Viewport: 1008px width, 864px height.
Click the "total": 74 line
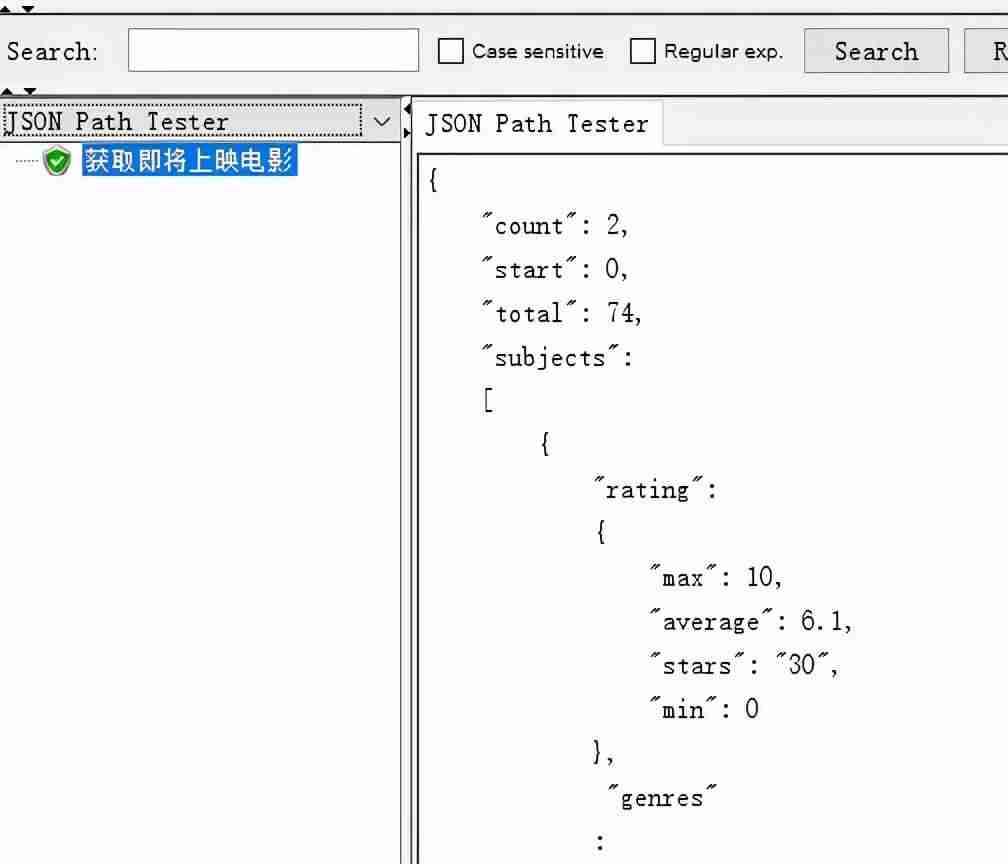pos(561,313)
